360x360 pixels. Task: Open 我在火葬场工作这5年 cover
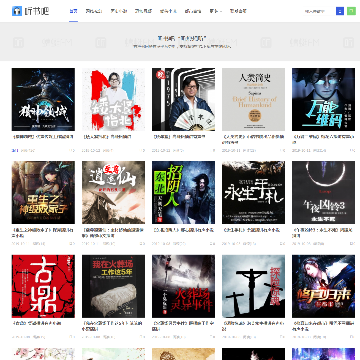(x=113, y=286)
